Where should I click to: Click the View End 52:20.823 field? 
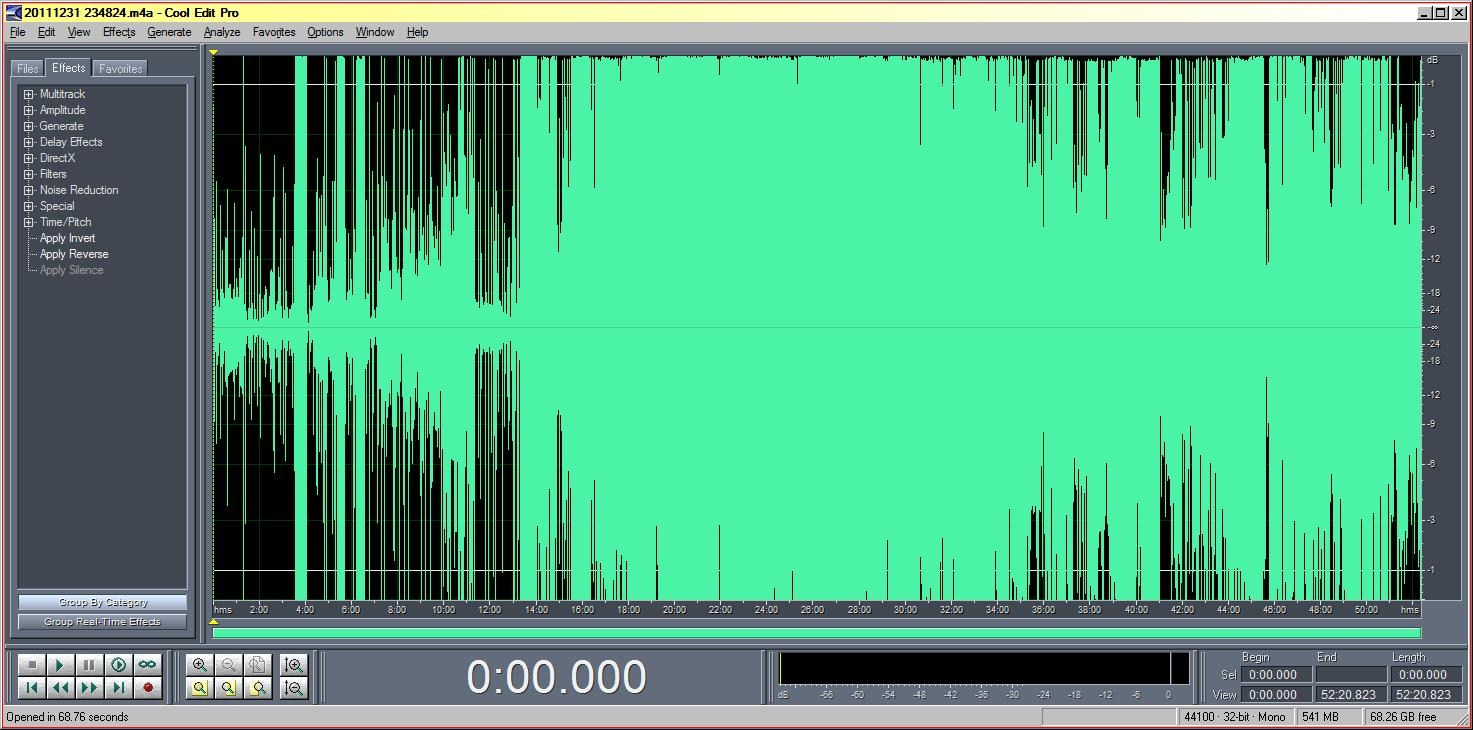coord(1351,694)
